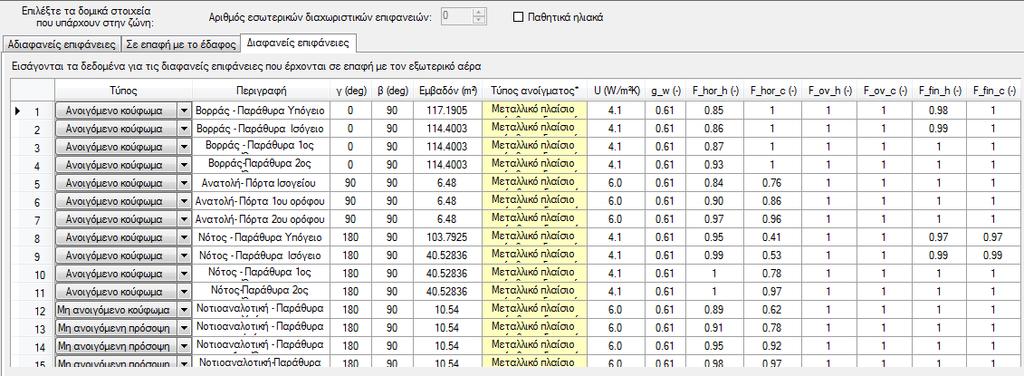Screen dimensions: 1024x376
Task: Click description Νότος - Παράθυρα Υπόγειο
Action: 261,238
